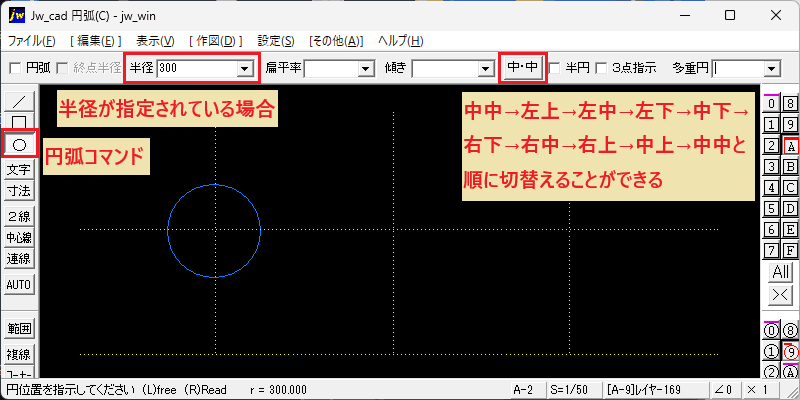Select layer 3 square button
Viewport: 800px width, 400px height.
click(772, 167)
